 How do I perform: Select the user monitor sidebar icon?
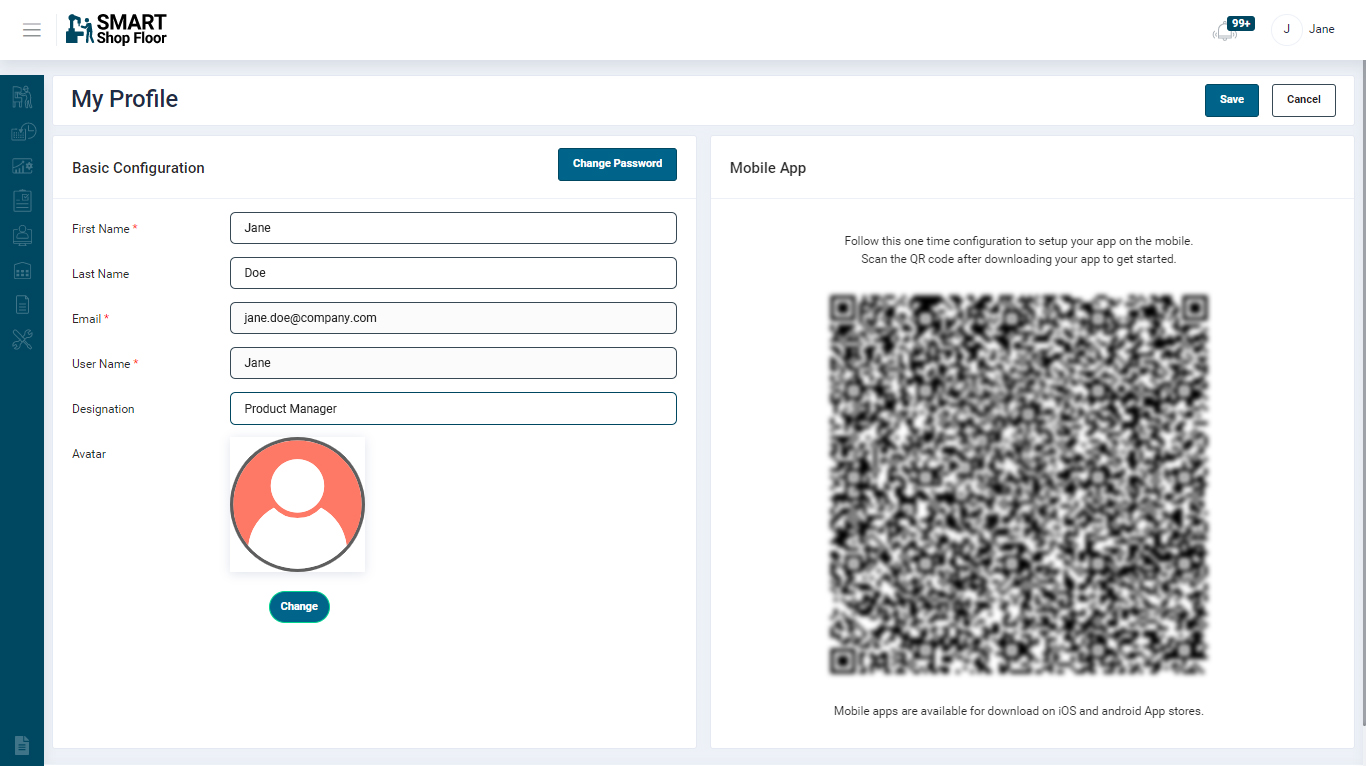coord(22,236)
